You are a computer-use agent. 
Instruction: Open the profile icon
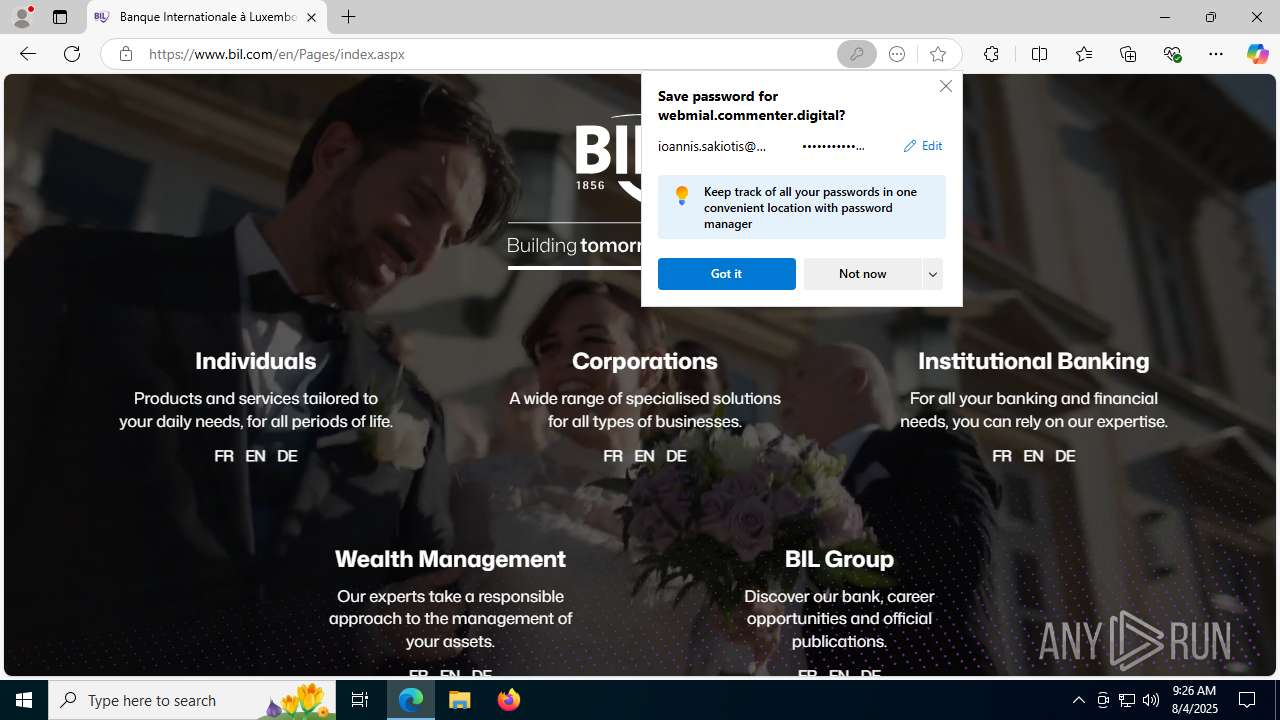pos(21,17)
